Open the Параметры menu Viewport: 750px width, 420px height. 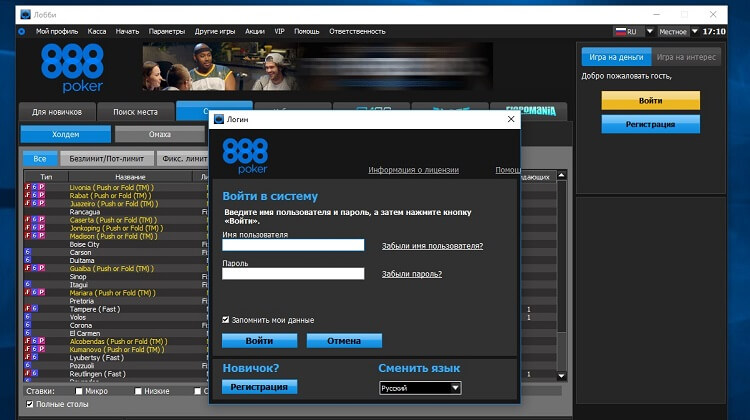coord(166,32)
